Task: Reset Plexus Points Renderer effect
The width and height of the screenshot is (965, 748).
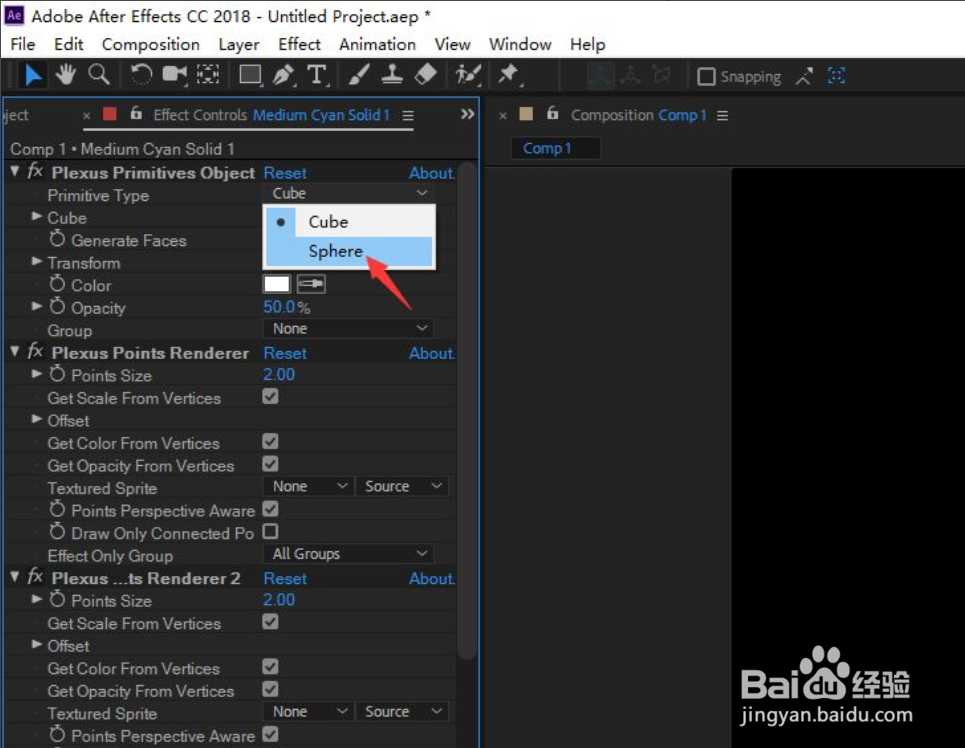Action: [285, 353]
